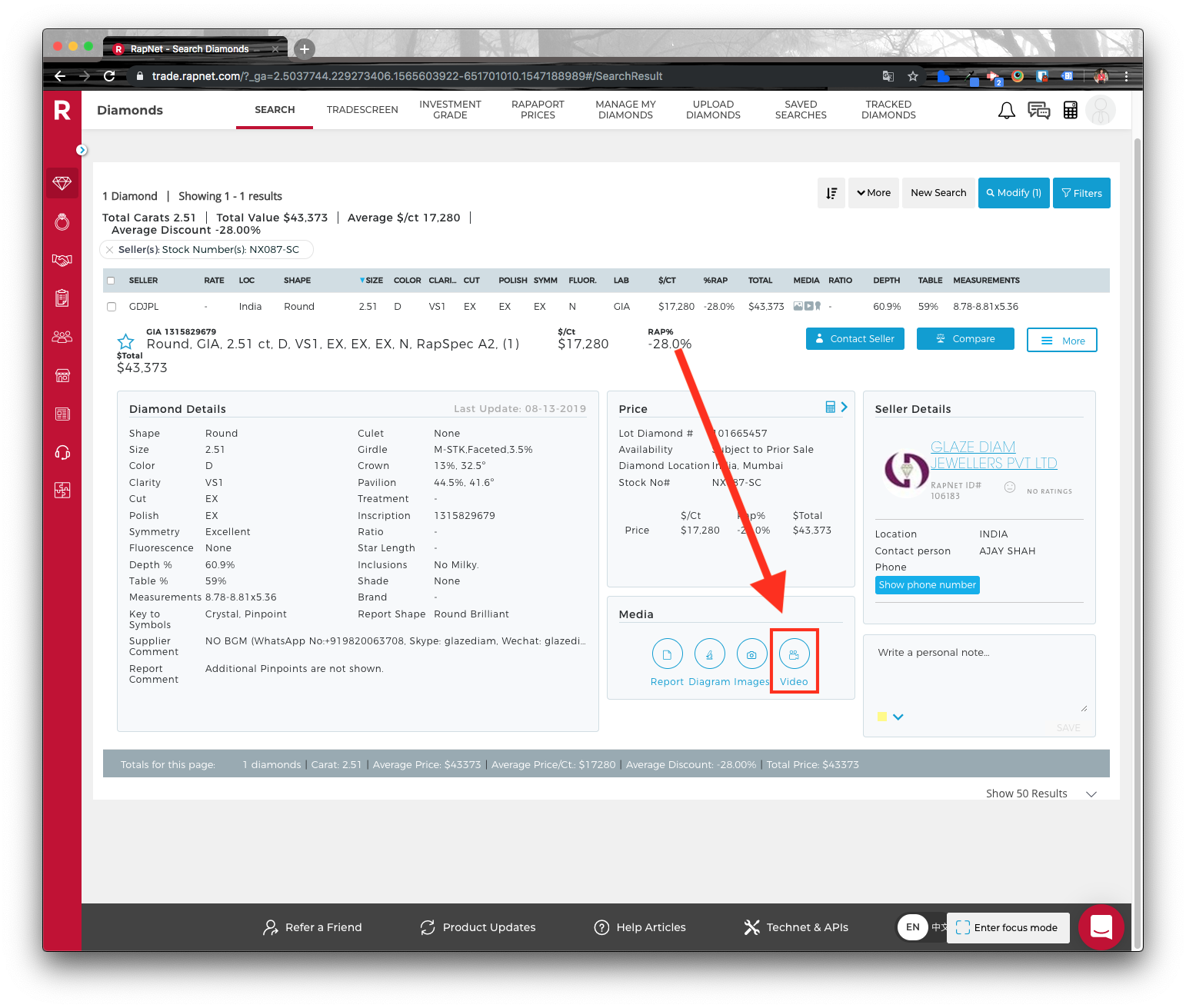This screenshot has width=1186, height=1008.
Task: Open the RAPAPORT PRICES tab
Action: [538, 110]
